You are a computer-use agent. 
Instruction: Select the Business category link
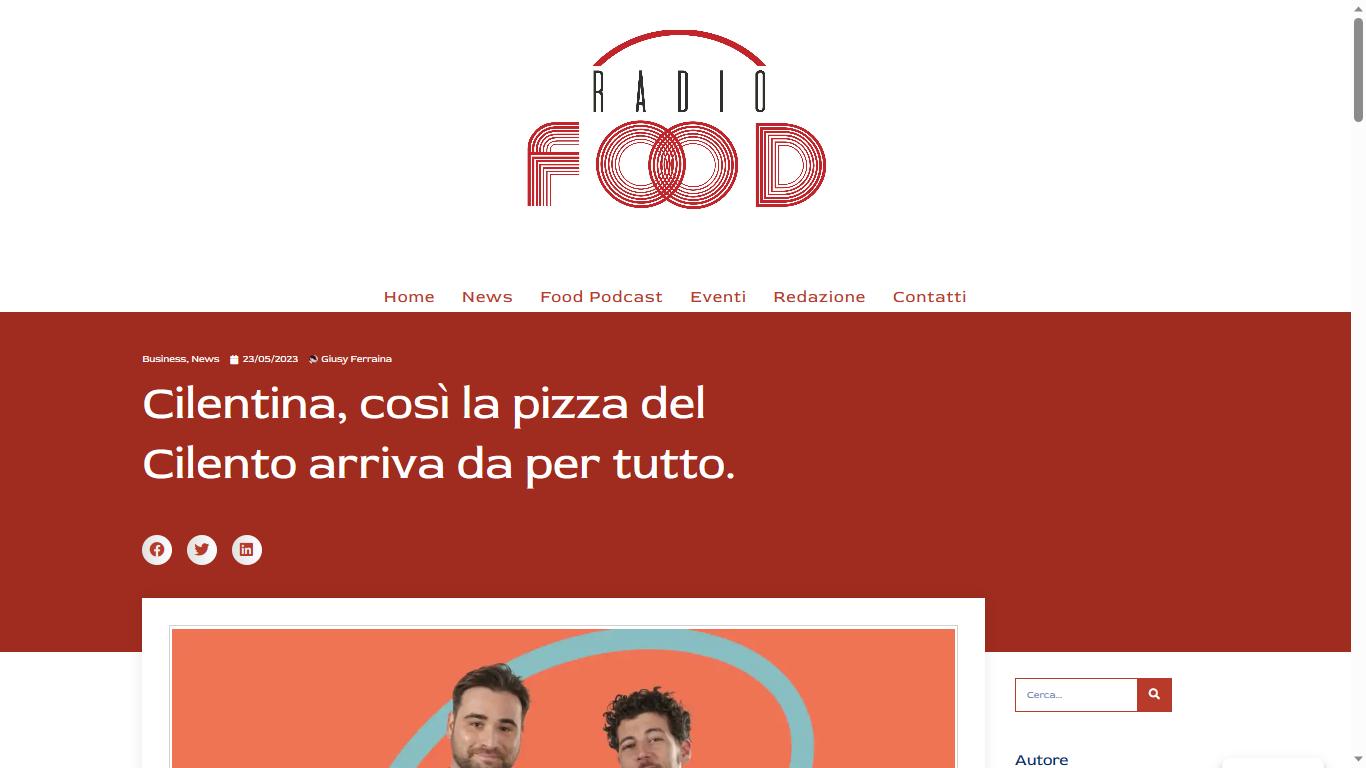pos(164,359)
